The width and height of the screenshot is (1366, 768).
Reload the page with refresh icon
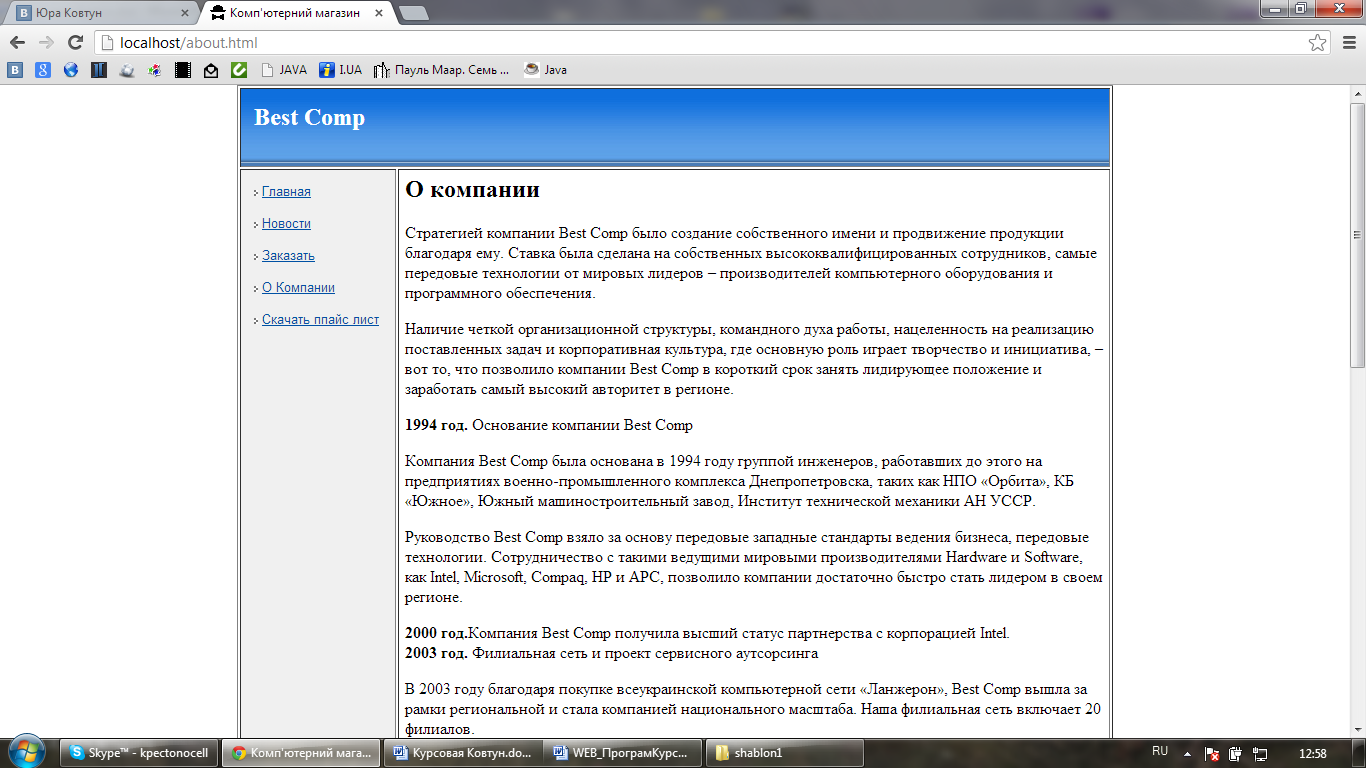click(75, 42)
